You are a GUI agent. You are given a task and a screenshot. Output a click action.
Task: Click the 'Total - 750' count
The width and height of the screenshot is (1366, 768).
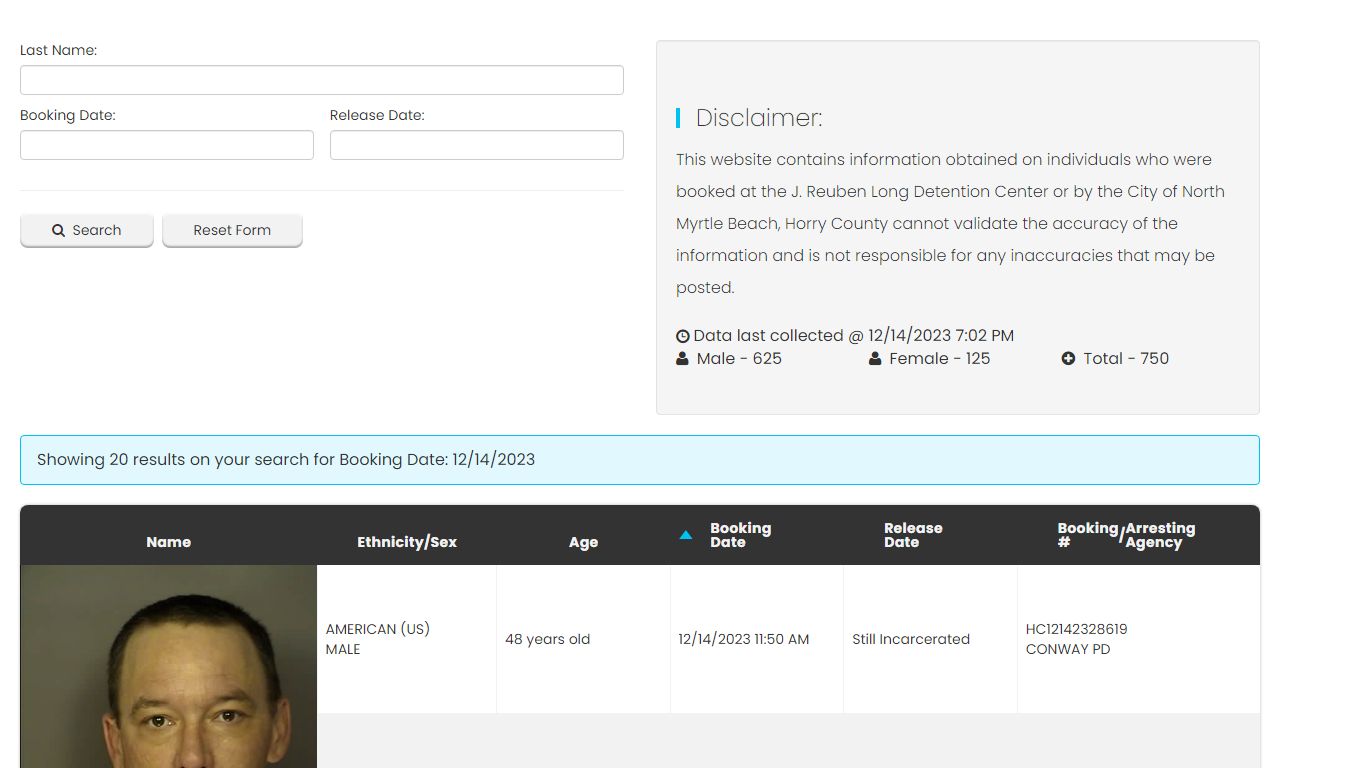pos(1126,359)
